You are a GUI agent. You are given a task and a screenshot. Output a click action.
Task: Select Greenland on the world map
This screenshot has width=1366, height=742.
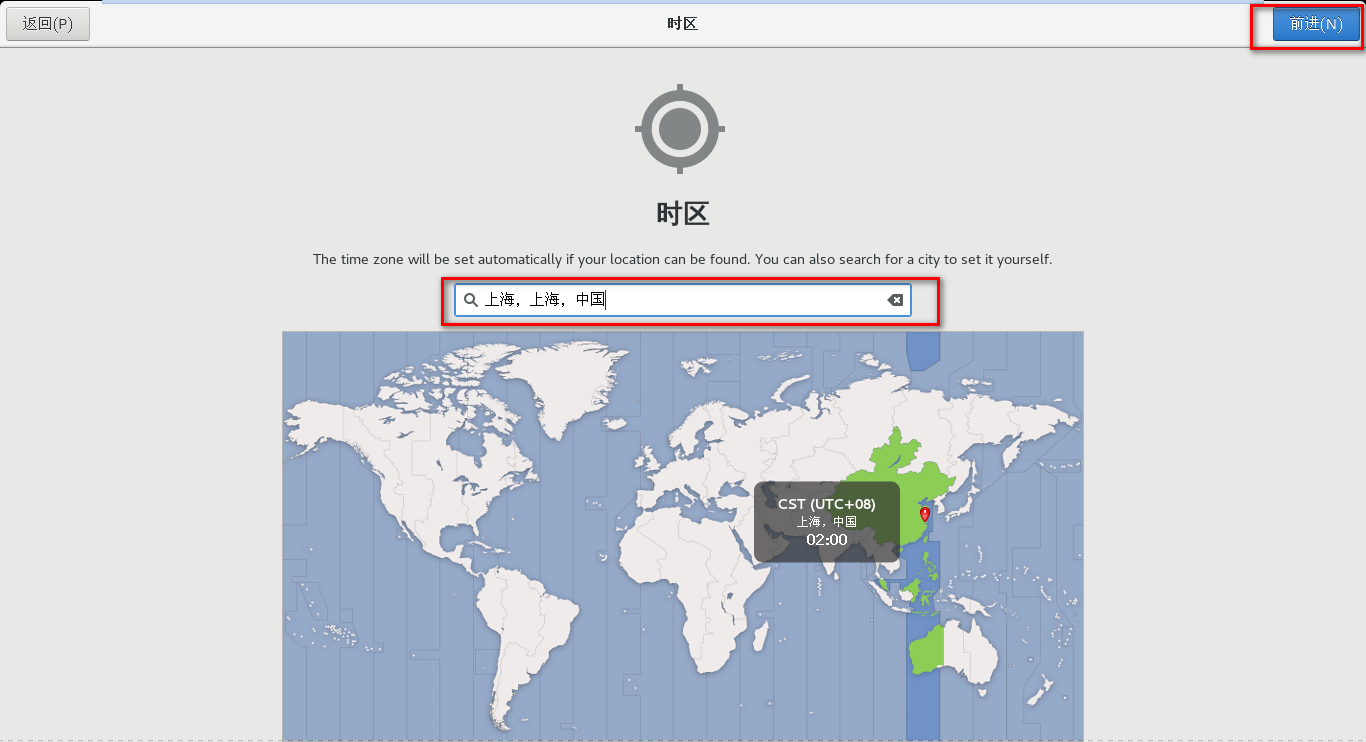coord(580,385)
